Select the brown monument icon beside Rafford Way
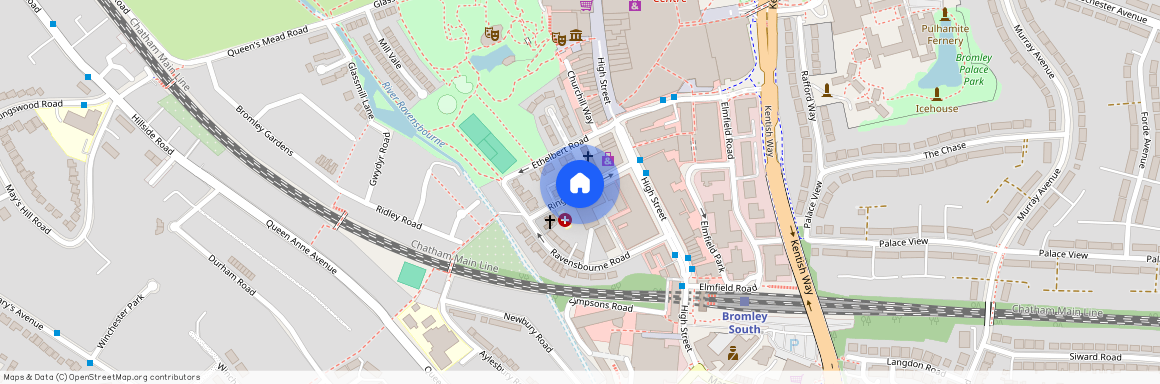Viewport: 1160px width, 384px height. (827, 90)
